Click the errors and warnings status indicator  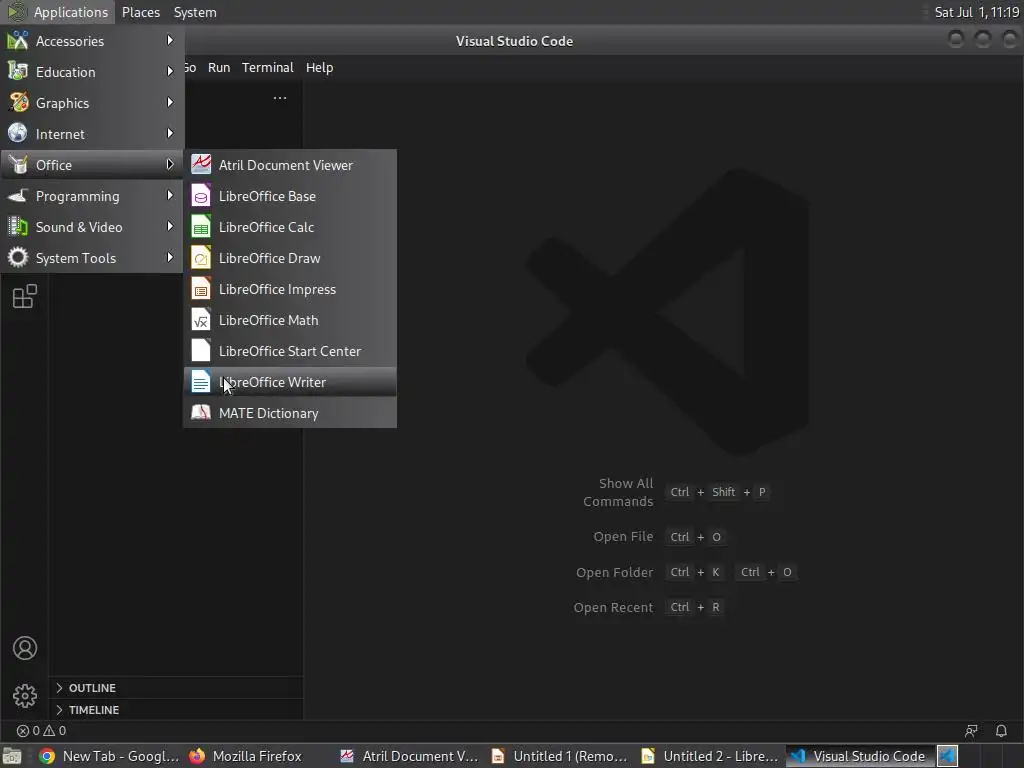click(x=41, y=731)
